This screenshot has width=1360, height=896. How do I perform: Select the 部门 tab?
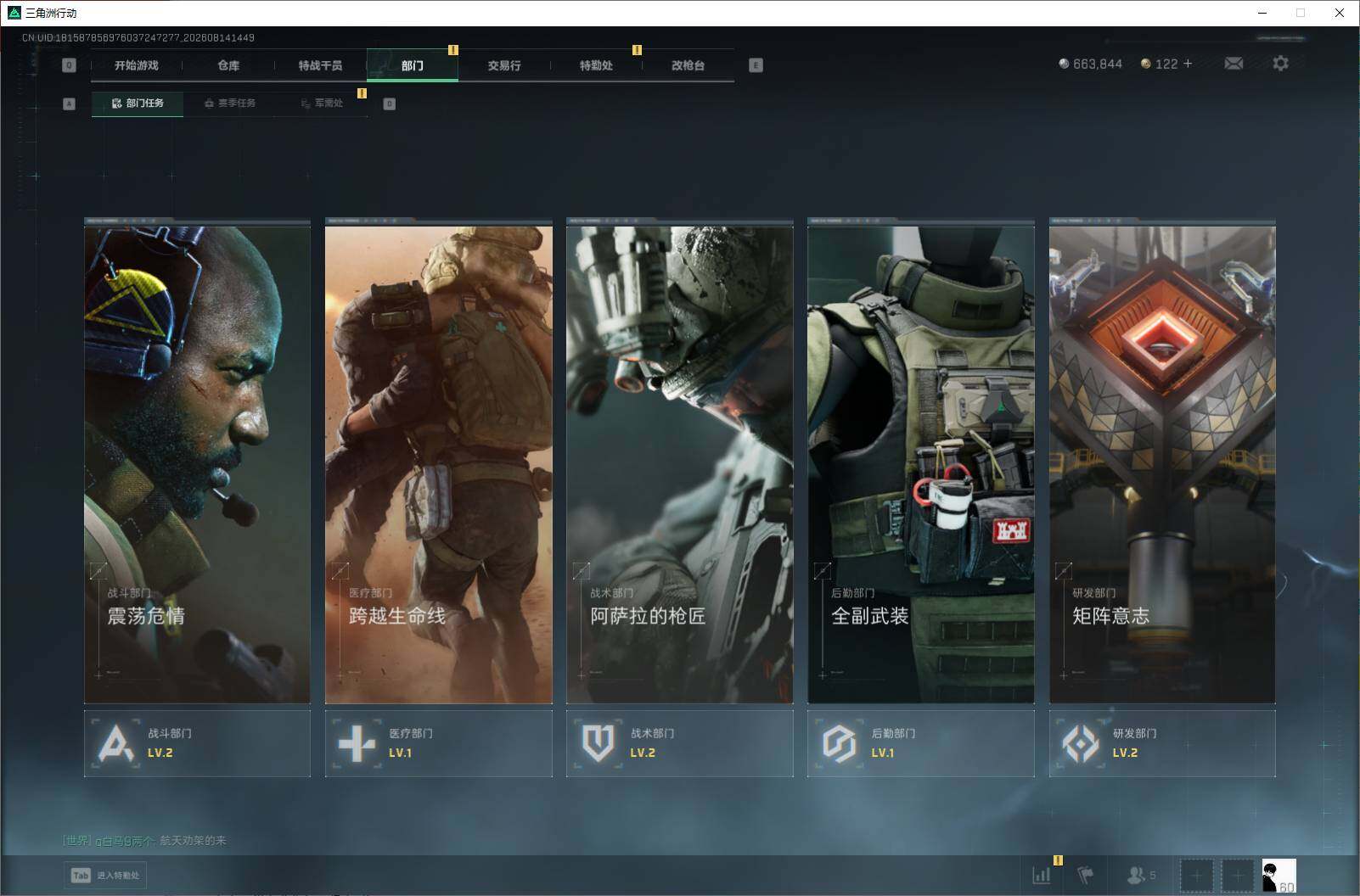click(x=413, y=65)
